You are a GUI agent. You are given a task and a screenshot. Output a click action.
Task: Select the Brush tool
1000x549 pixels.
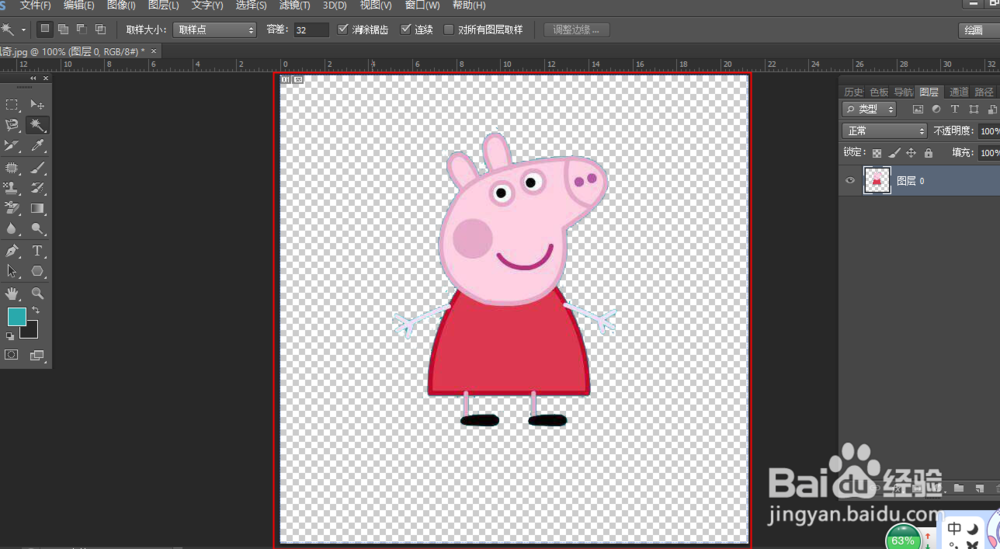(37, 168)
